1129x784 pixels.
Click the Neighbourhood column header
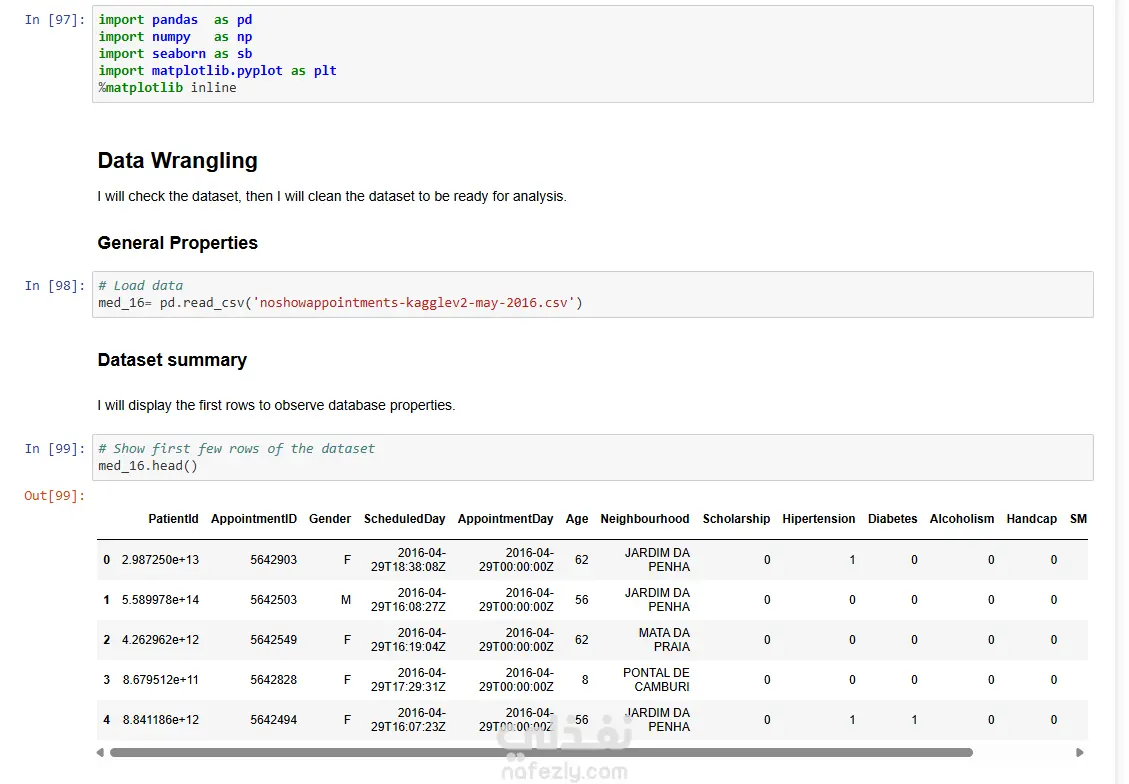pyautogui.click(x=644, y=519)
